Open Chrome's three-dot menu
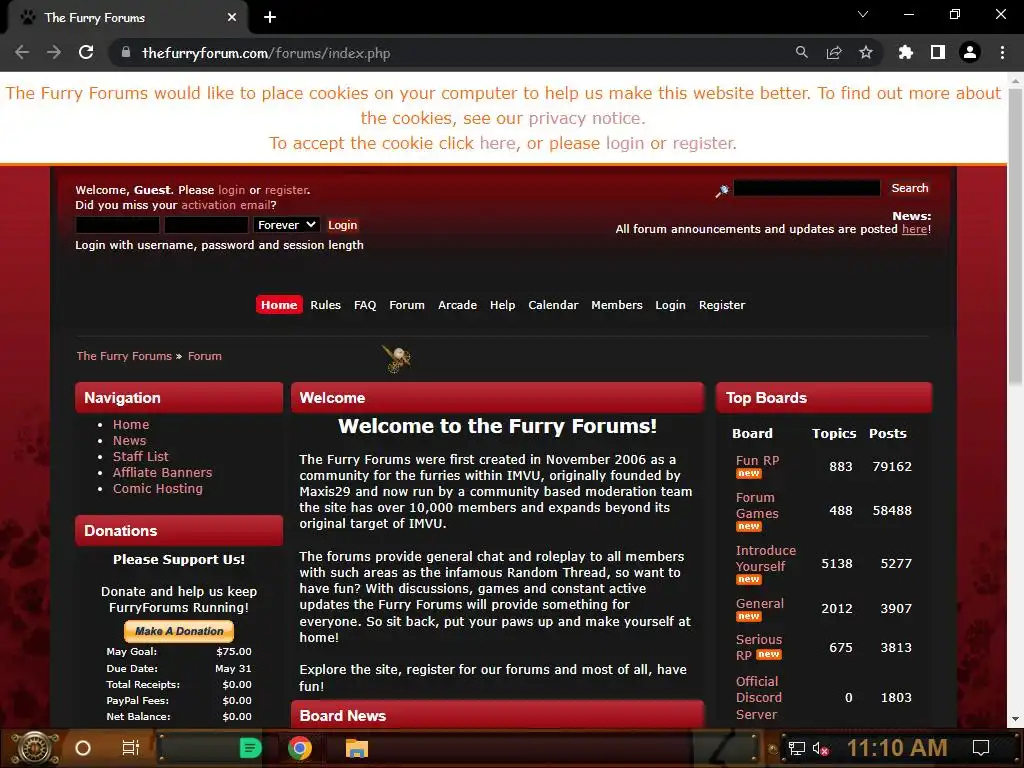The image size is (1024, 768). click(1002, 52)
